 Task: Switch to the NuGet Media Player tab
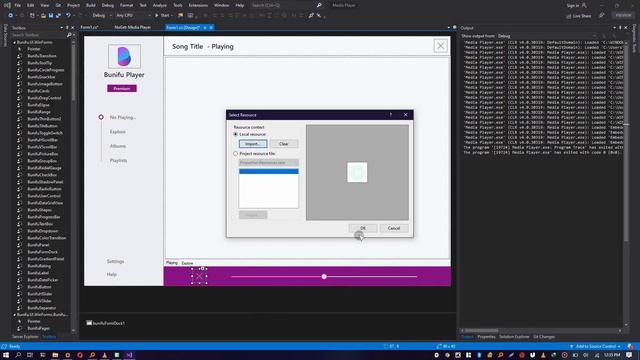pyautogui.click(x=132, y=27)
